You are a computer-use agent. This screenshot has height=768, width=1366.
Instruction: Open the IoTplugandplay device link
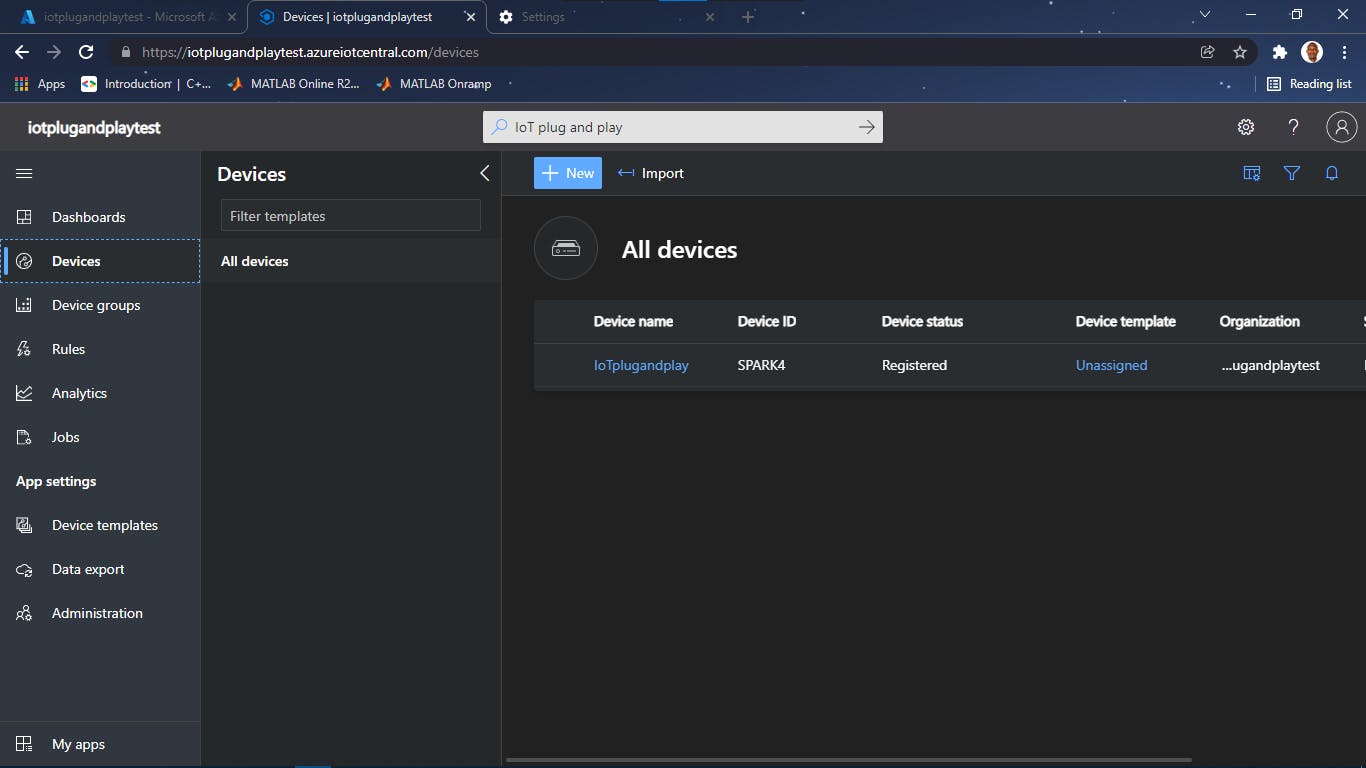point(641,365)
